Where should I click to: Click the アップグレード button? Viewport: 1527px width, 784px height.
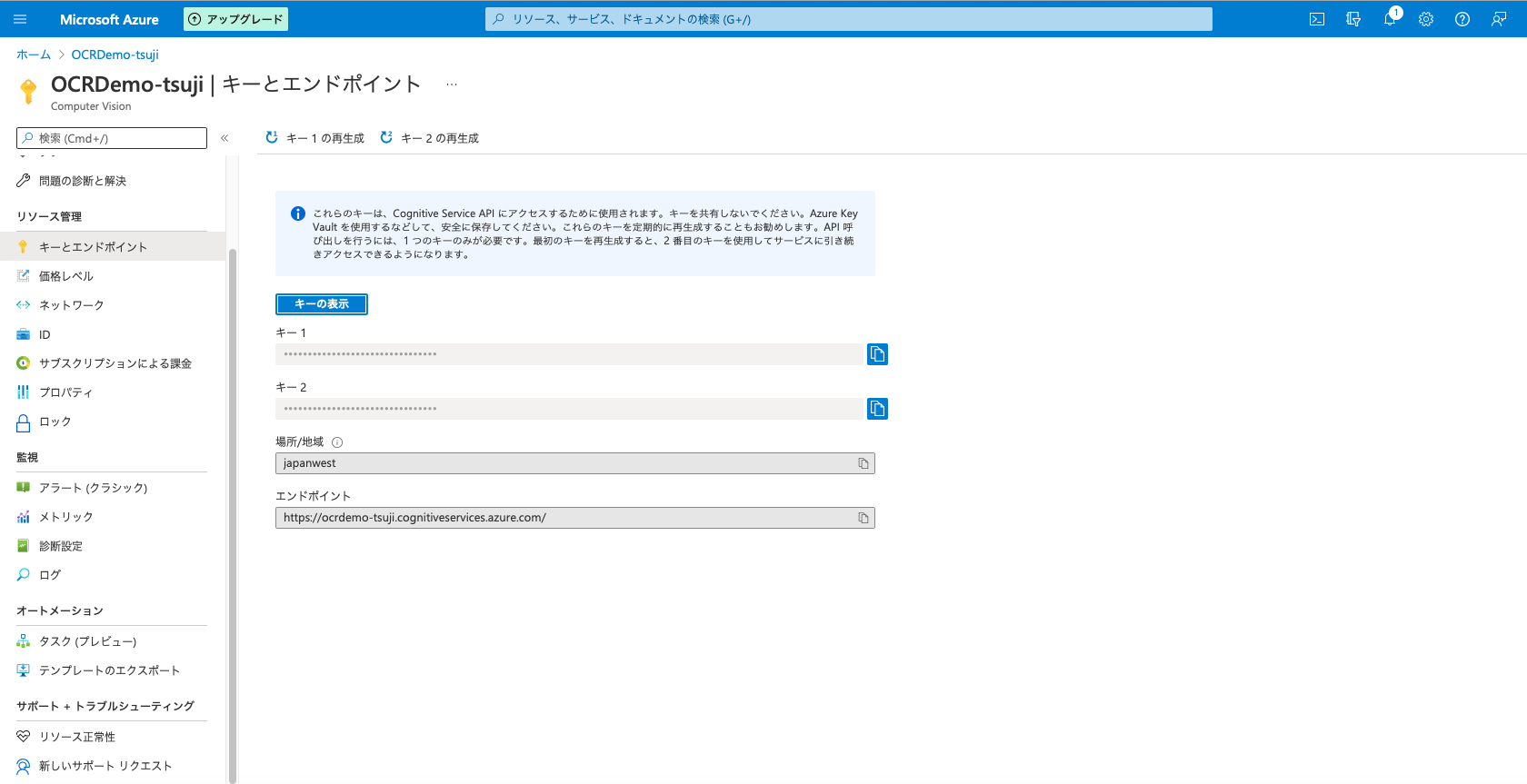point(235,19)
